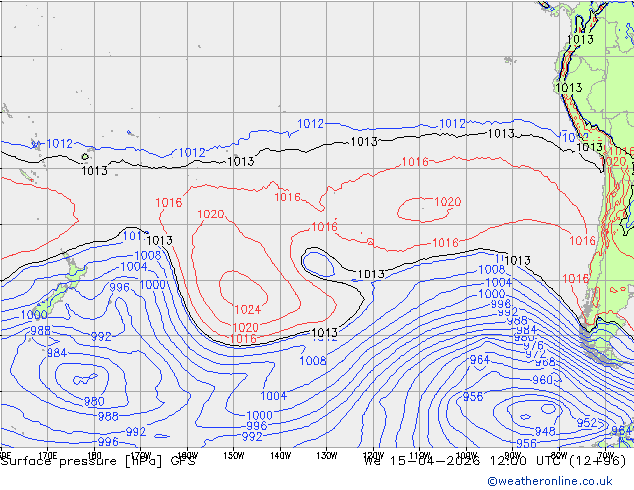
Task: Select the 960 isobar label
Action: (x=543, y=380)
